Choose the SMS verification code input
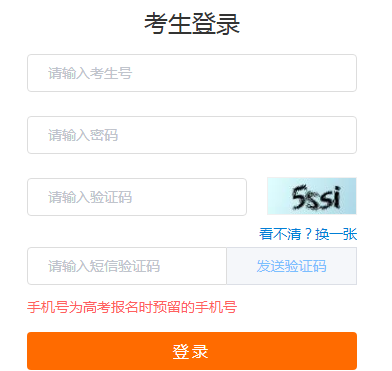 (x=127, y=266)
